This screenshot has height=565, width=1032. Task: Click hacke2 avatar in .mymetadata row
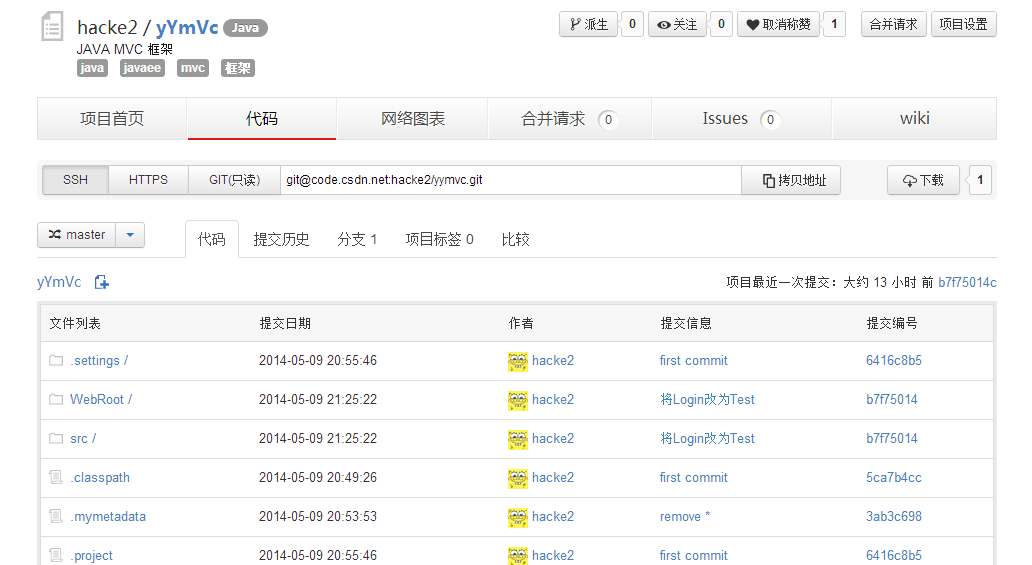(x=518, y=518)
